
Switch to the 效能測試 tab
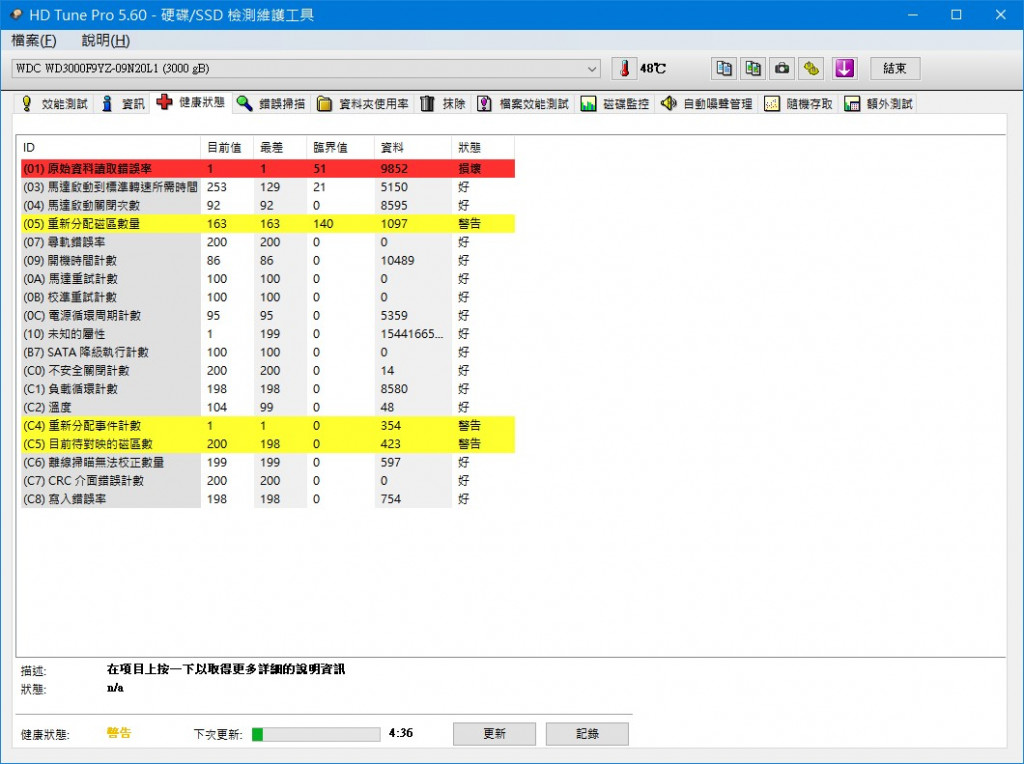[55, 104]
